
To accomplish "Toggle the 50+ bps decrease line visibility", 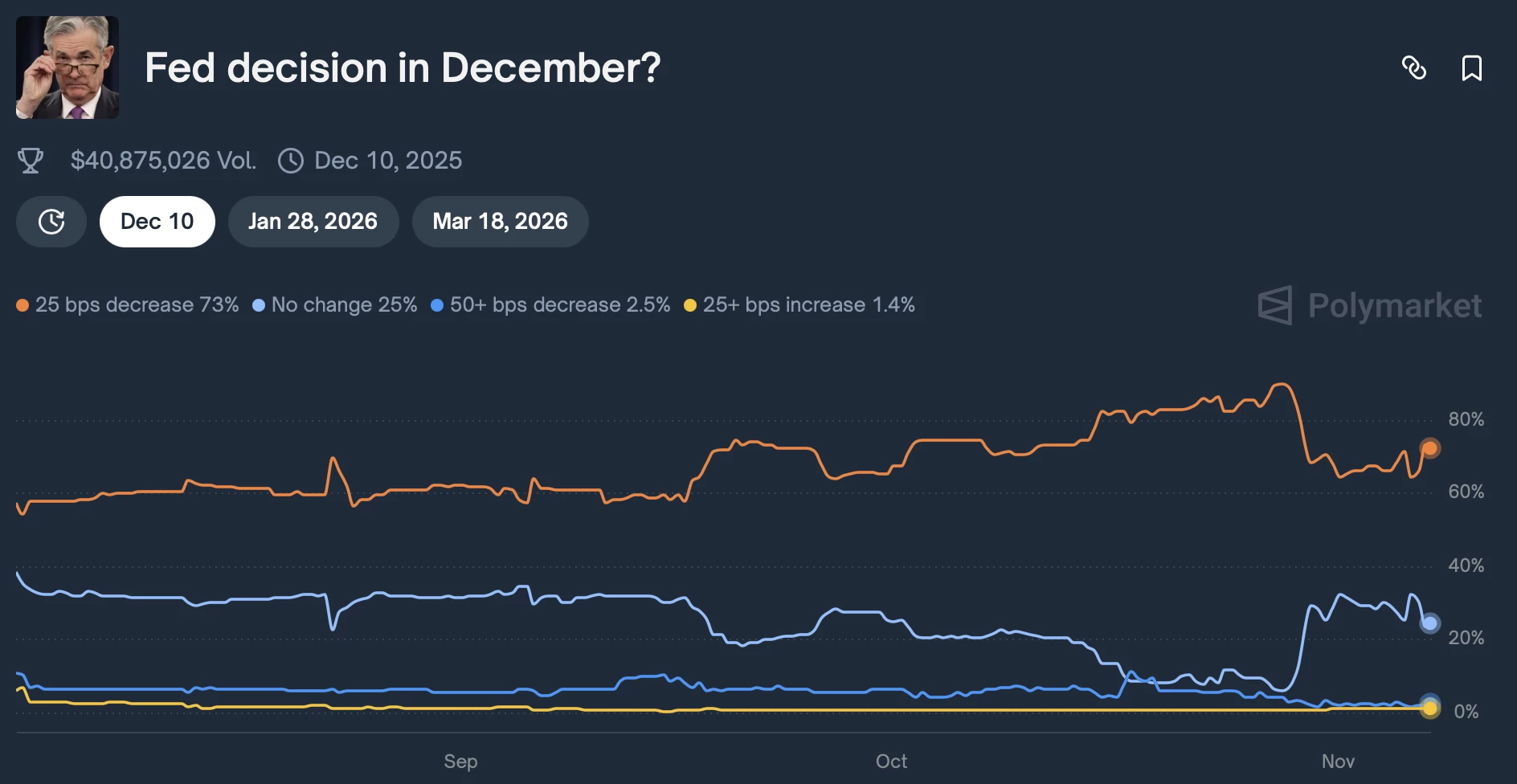I will click(x=552, y=305).
